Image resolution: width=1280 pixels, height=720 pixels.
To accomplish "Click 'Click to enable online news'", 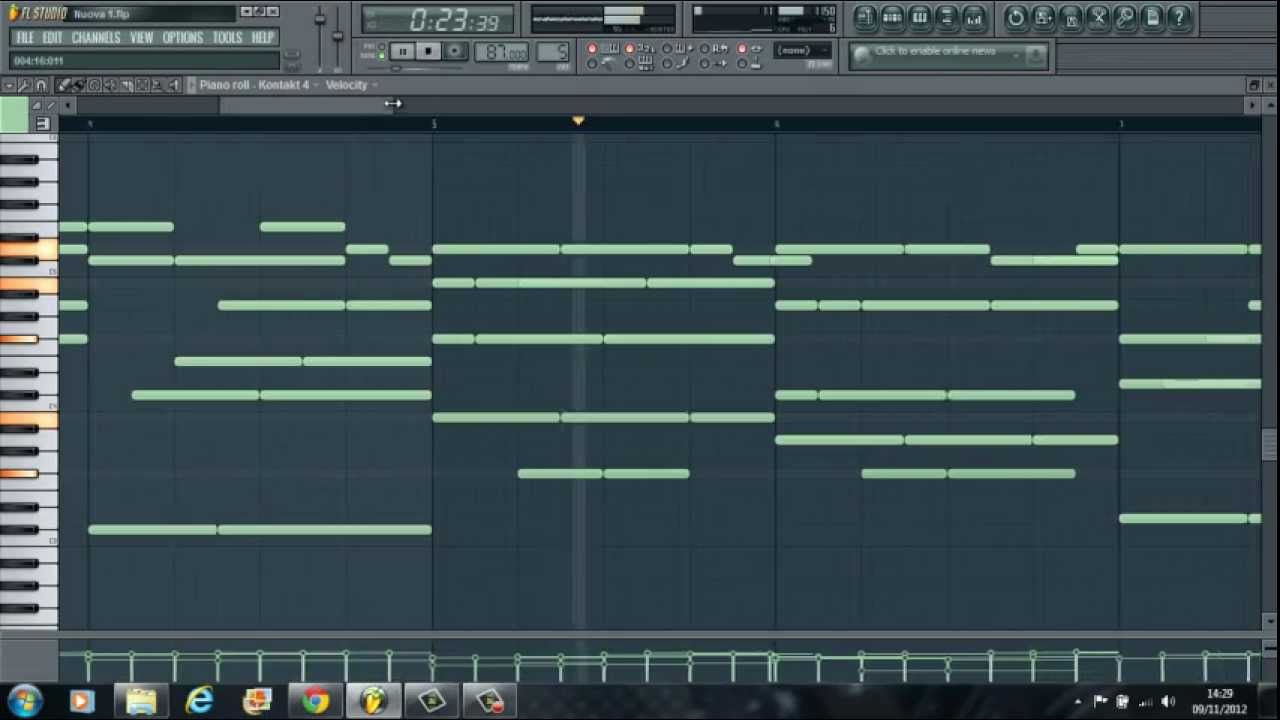I will pyautogui.click(x=935, y=51).
